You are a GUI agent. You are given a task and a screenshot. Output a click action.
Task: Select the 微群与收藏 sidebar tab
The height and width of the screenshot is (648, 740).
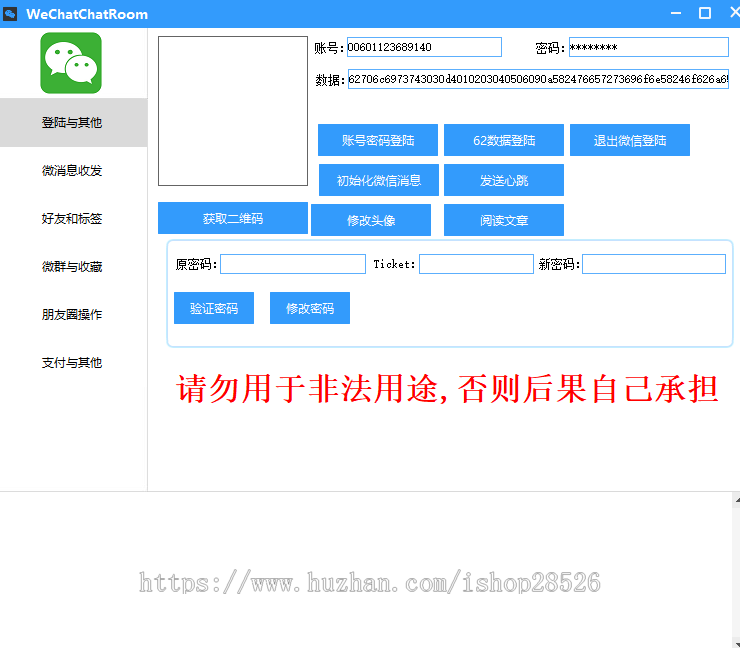pos(74,267)
